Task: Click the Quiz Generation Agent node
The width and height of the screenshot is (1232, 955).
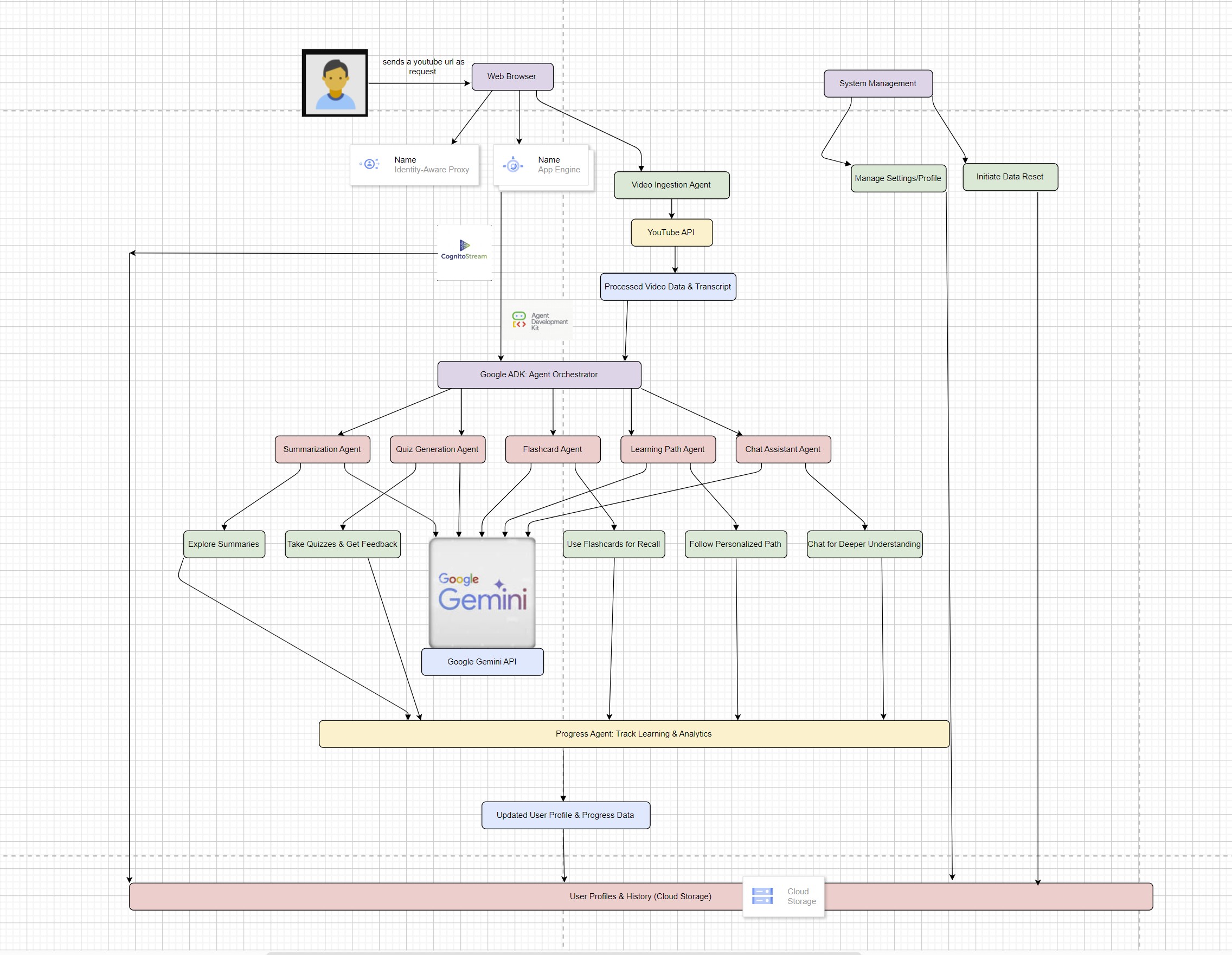Action: 437,449
